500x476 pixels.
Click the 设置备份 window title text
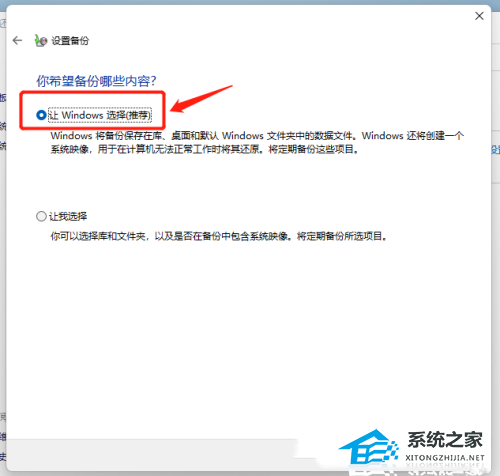(x=70, y=41)
